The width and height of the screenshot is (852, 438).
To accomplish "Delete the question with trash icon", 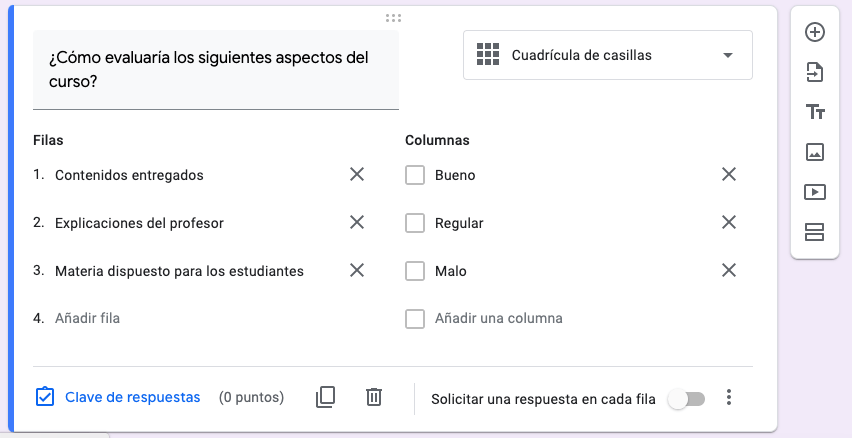I will tap(374, 397).
